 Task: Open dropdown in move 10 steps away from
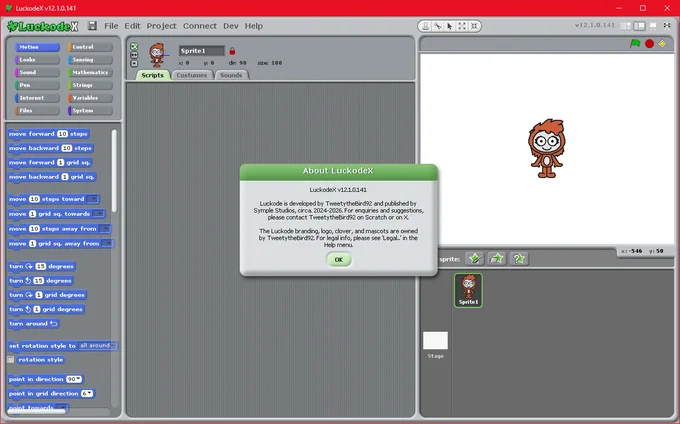tap(104, 228)
